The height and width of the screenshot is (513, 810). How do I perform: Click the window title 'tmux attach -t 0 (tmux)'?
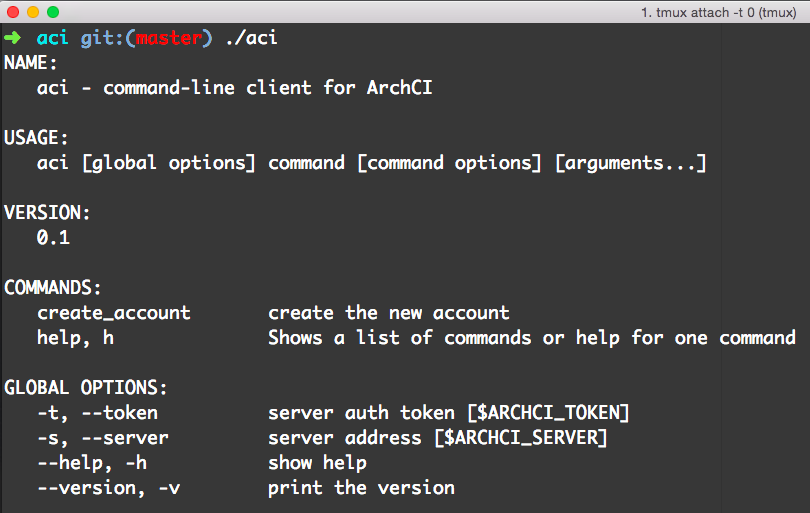tap(719, 12)
